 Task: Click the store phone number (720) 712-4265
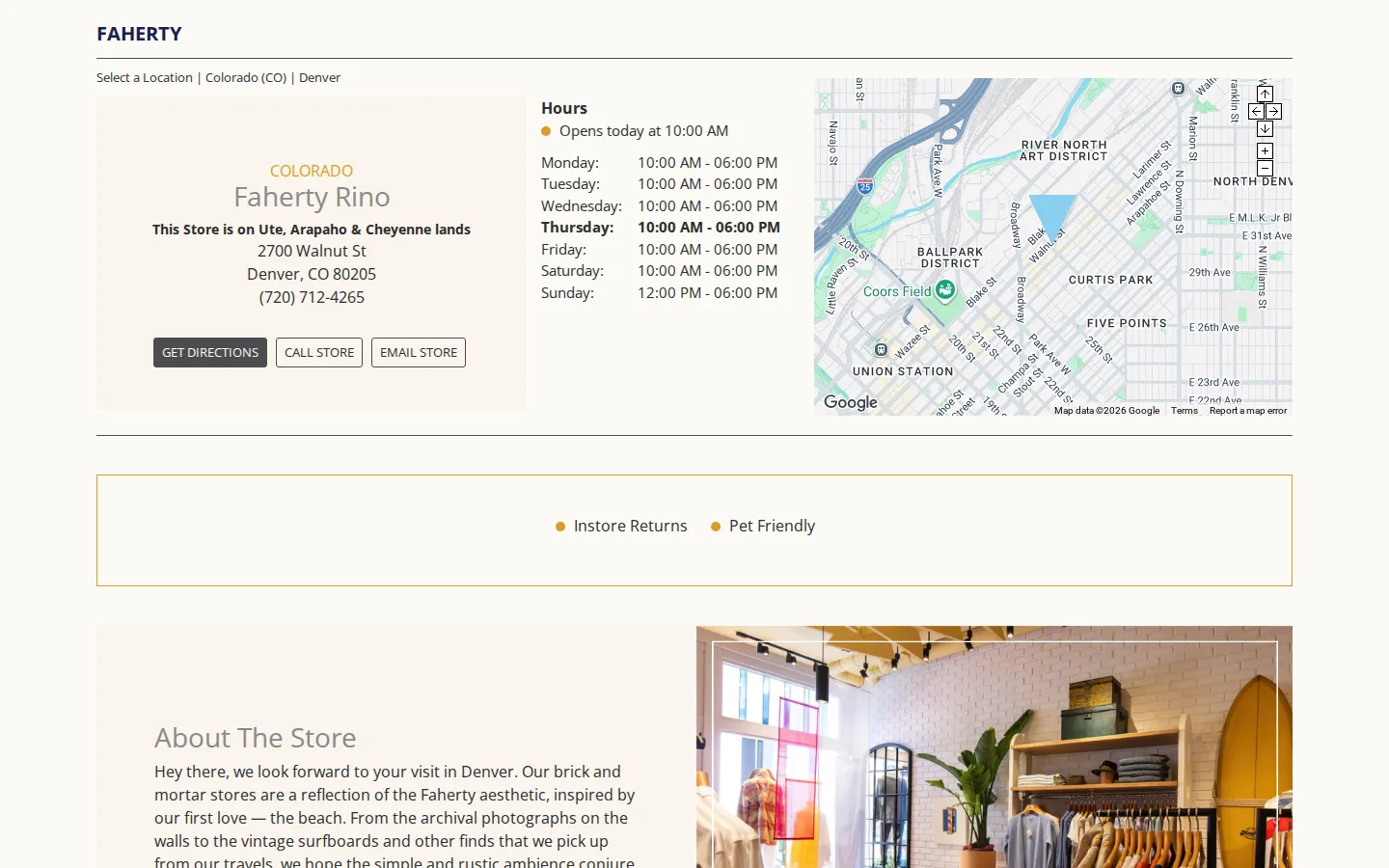point(312,297)
